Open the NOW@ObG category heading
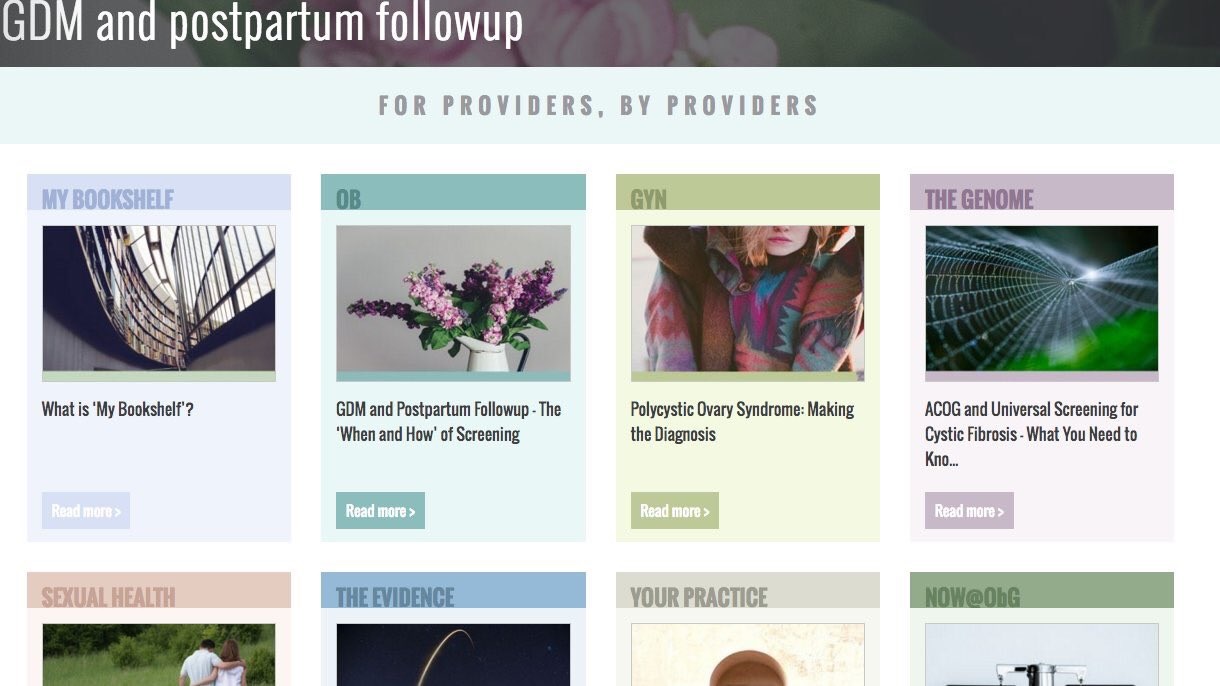The image size is (1220, 686). coord(972,597)
